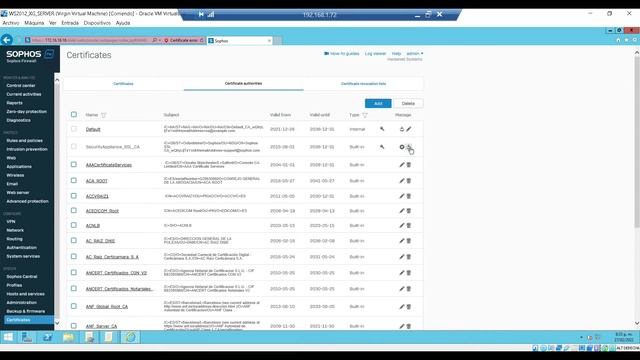Image resolution: width=640 pixels, height=360 pixels.
Task: Tick checkbox for ACCVRAIZ1
Action: pyautogui.click(x=74, y=196)
